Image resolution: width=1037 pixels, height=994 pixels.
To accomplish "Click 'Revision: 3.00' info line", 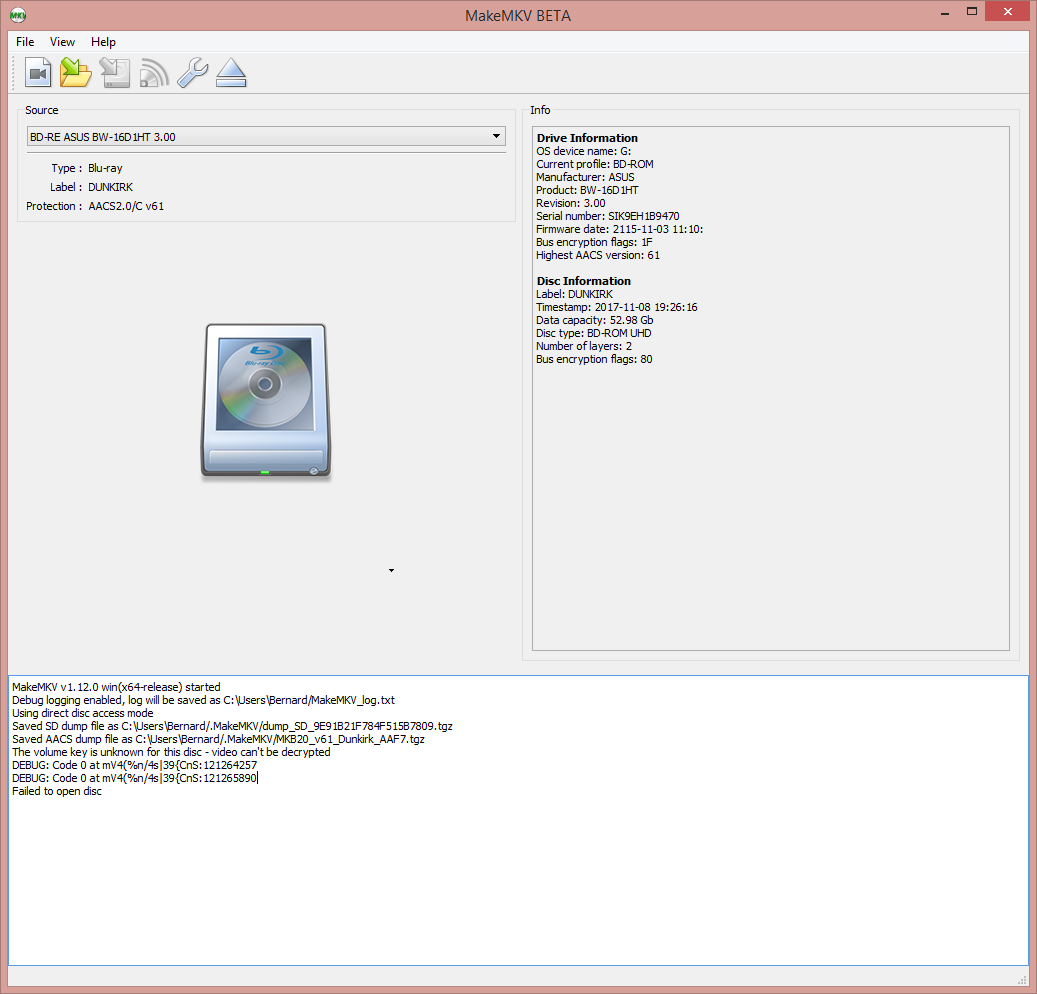I will click(x=571, y=203).
